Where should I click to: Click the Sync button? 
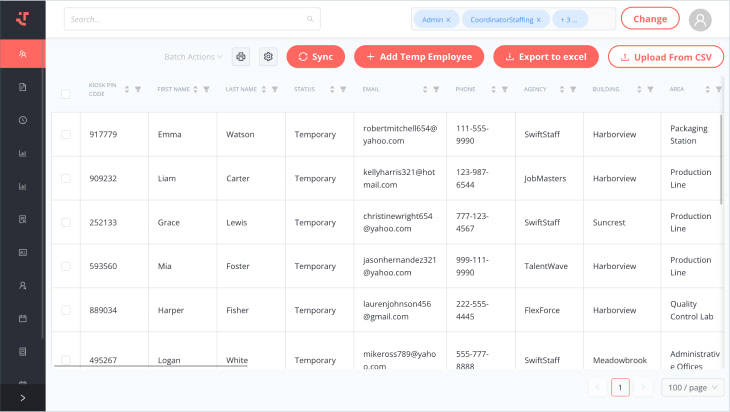tap(315, 57)
